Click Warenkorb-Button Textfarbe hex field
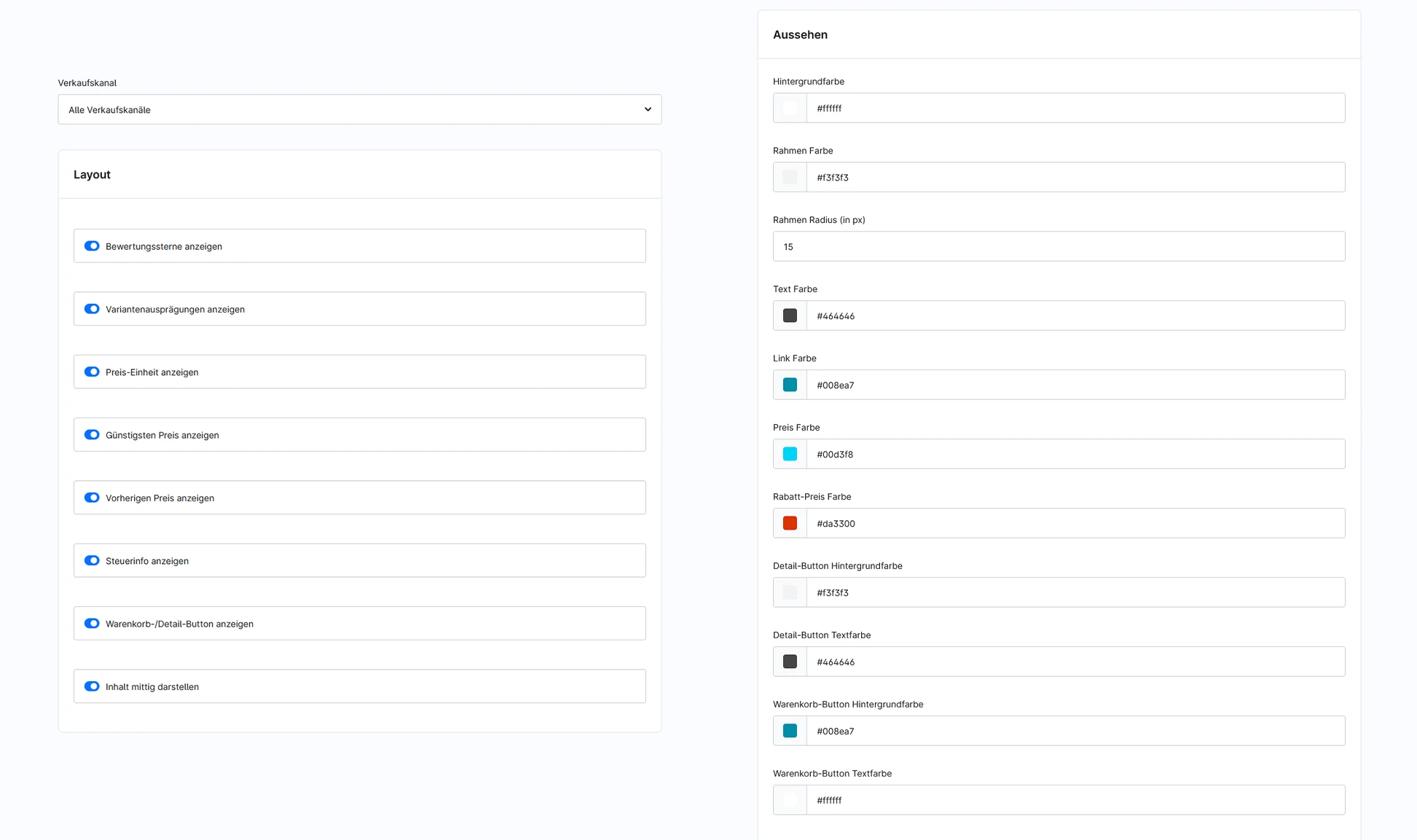 1075,801
